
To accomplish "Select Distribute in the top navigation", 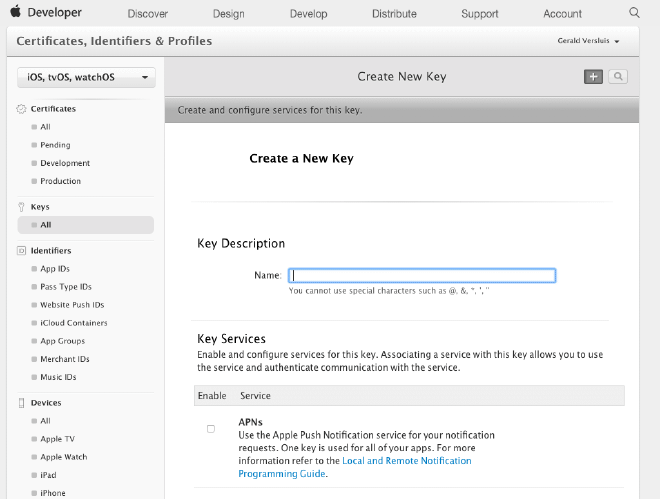I will coord(394,14).
